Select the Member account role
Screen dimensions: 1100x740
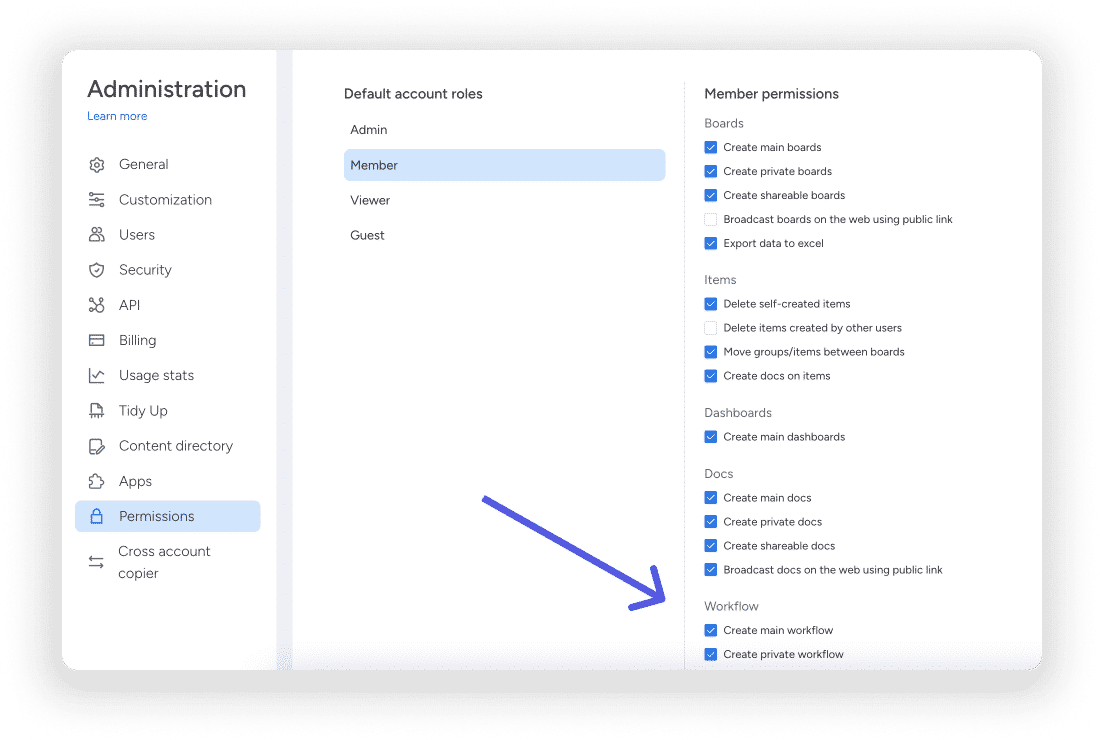(x=504, y=165)
